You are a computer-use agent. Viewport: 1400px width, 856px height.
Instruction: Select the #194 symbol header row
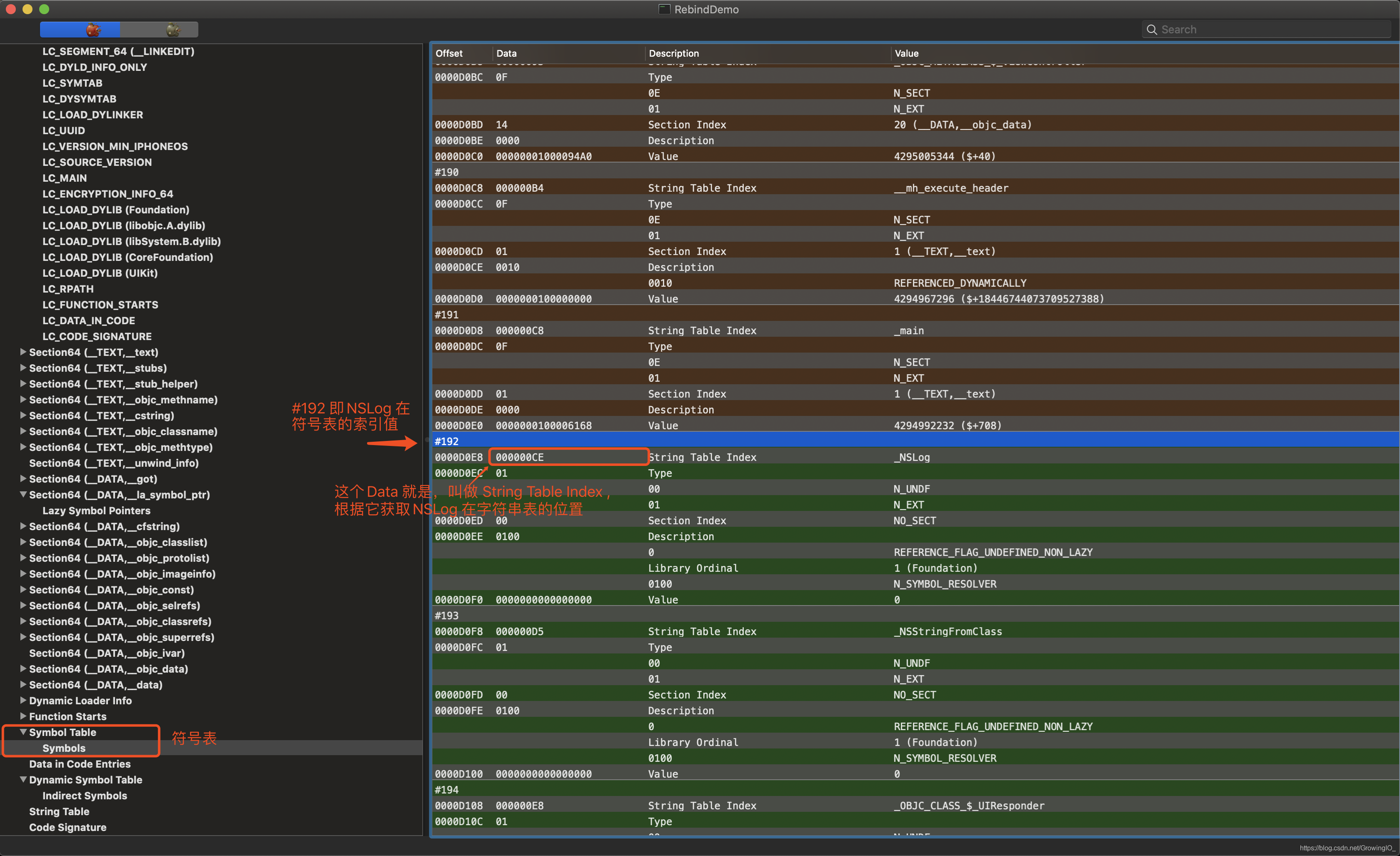click(915, 789)
